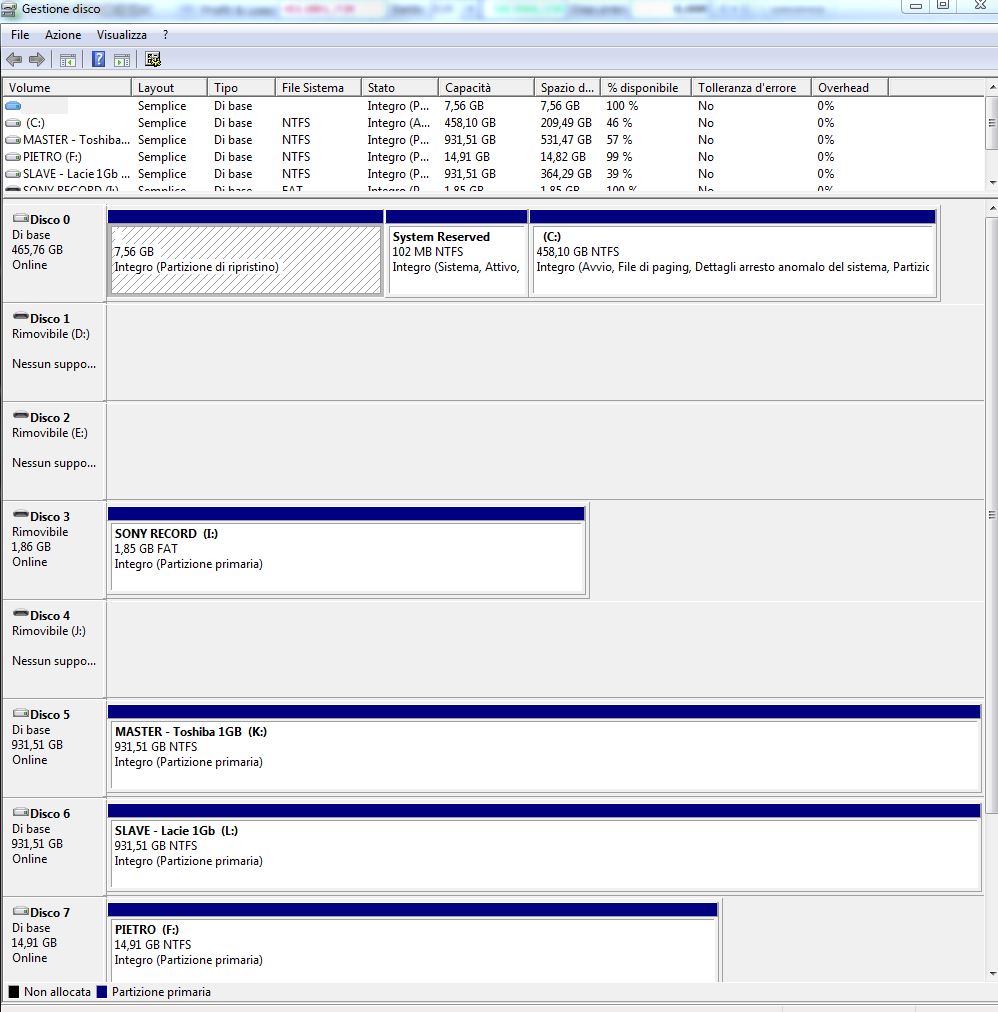
Task: Click volume list scrollbar up arrow
Action: tap(992, 86)
